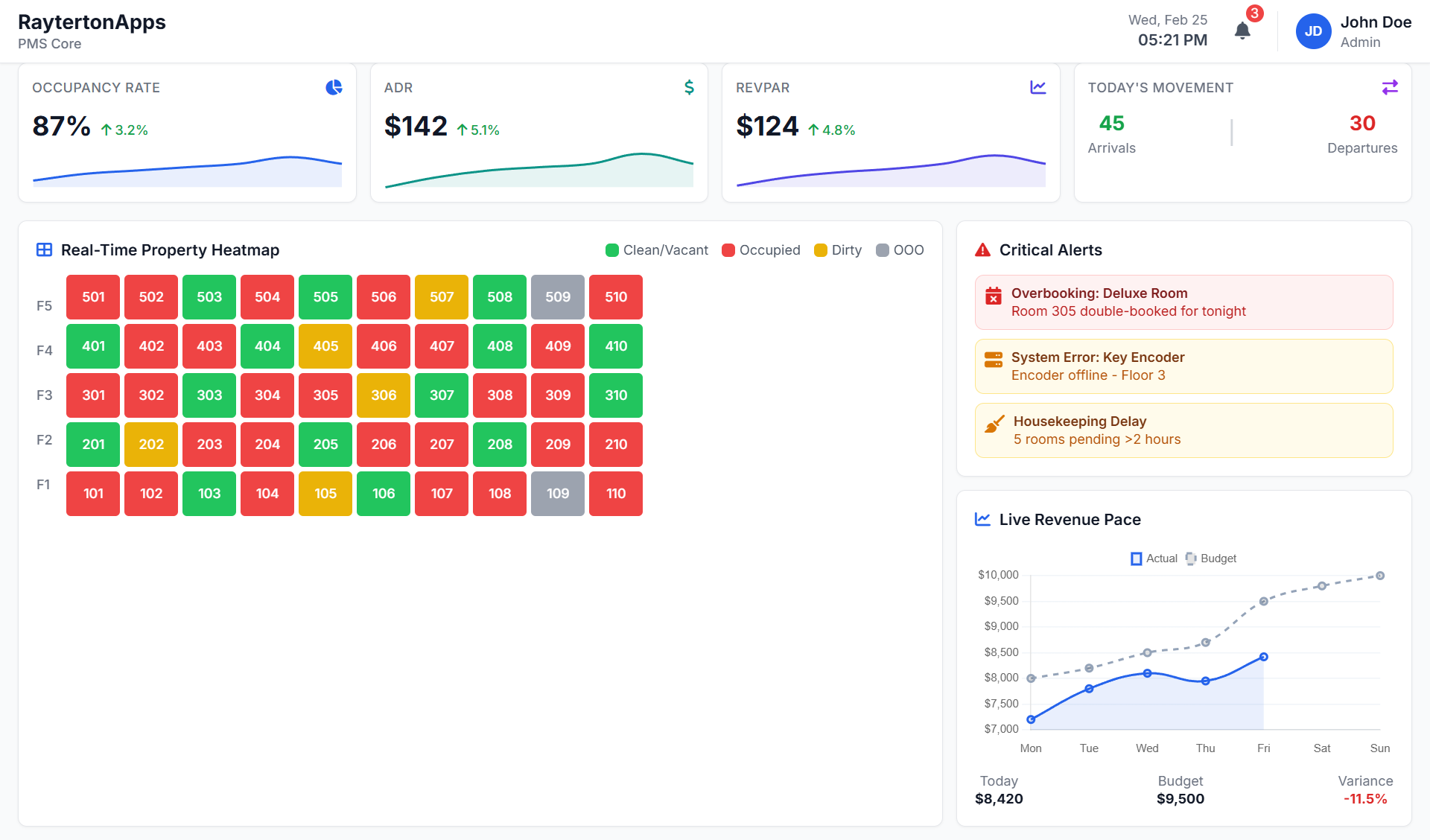1430x840 pixels.
Task: Click the RaytertonApps logo title
Action: click(x=92, y=22)
